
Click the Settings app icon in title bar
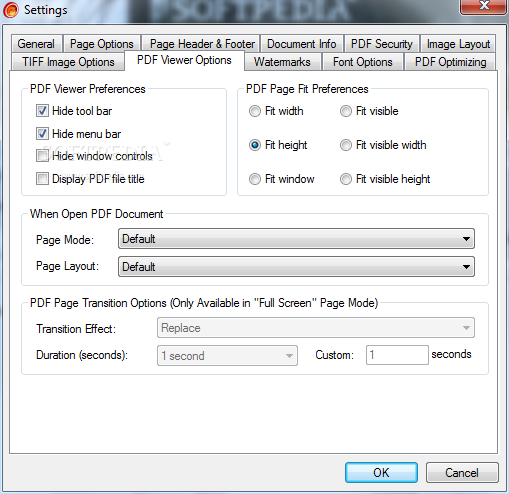point(11,10)
